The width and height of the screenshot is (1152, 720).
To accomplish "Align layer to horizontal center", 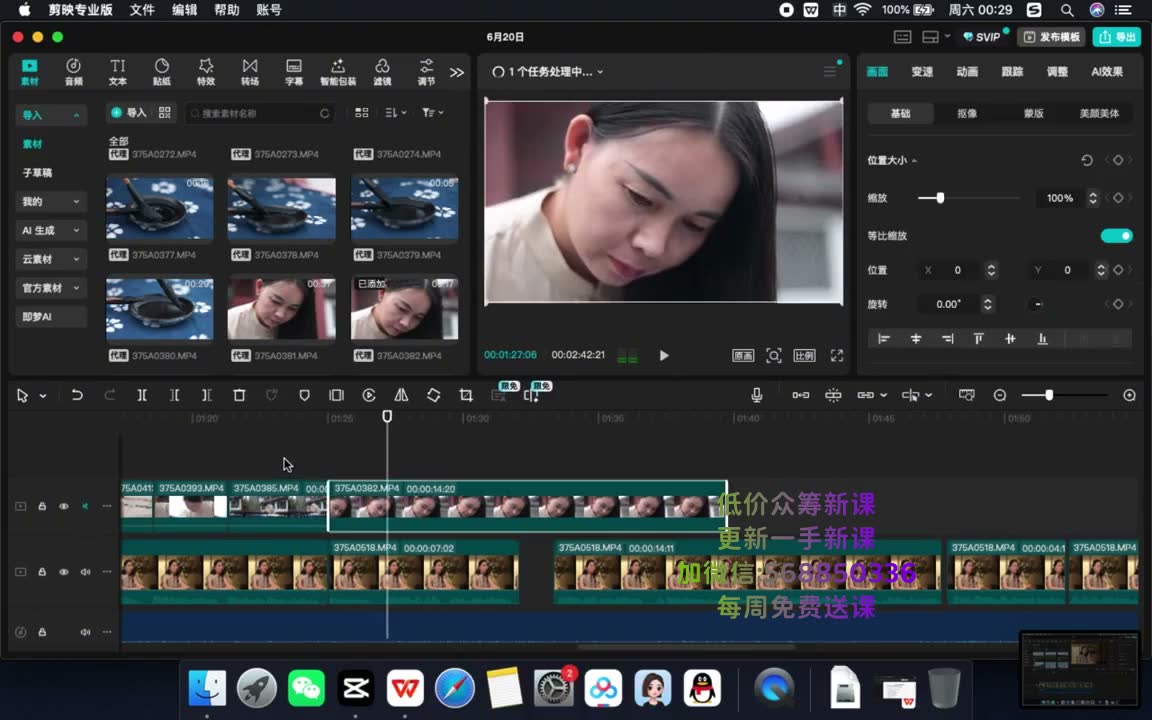I will coord(915,339).
